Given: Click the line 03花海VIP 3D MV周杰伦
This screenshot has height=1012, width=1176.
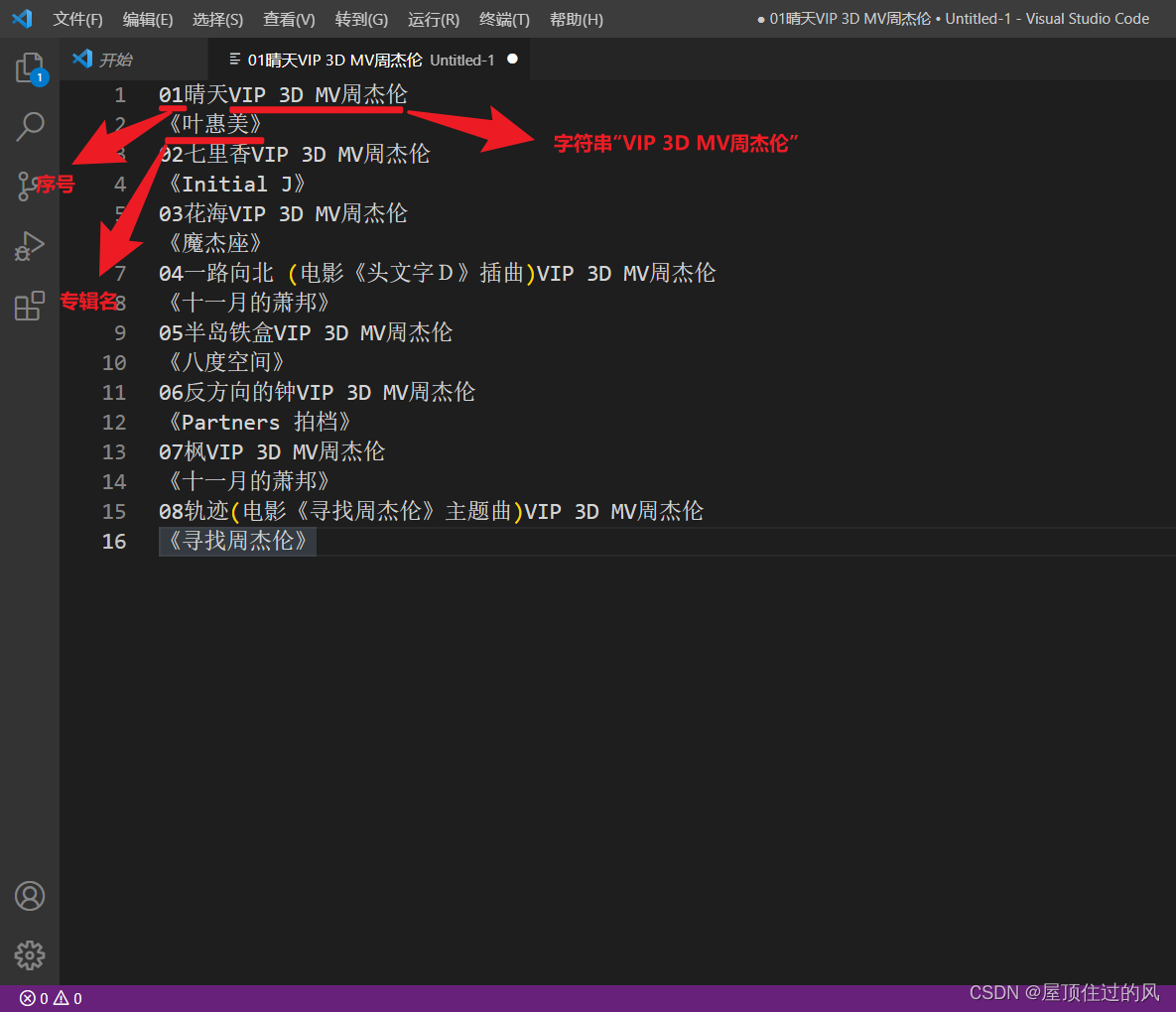Looking at the screenshot, I should [283, 213].
